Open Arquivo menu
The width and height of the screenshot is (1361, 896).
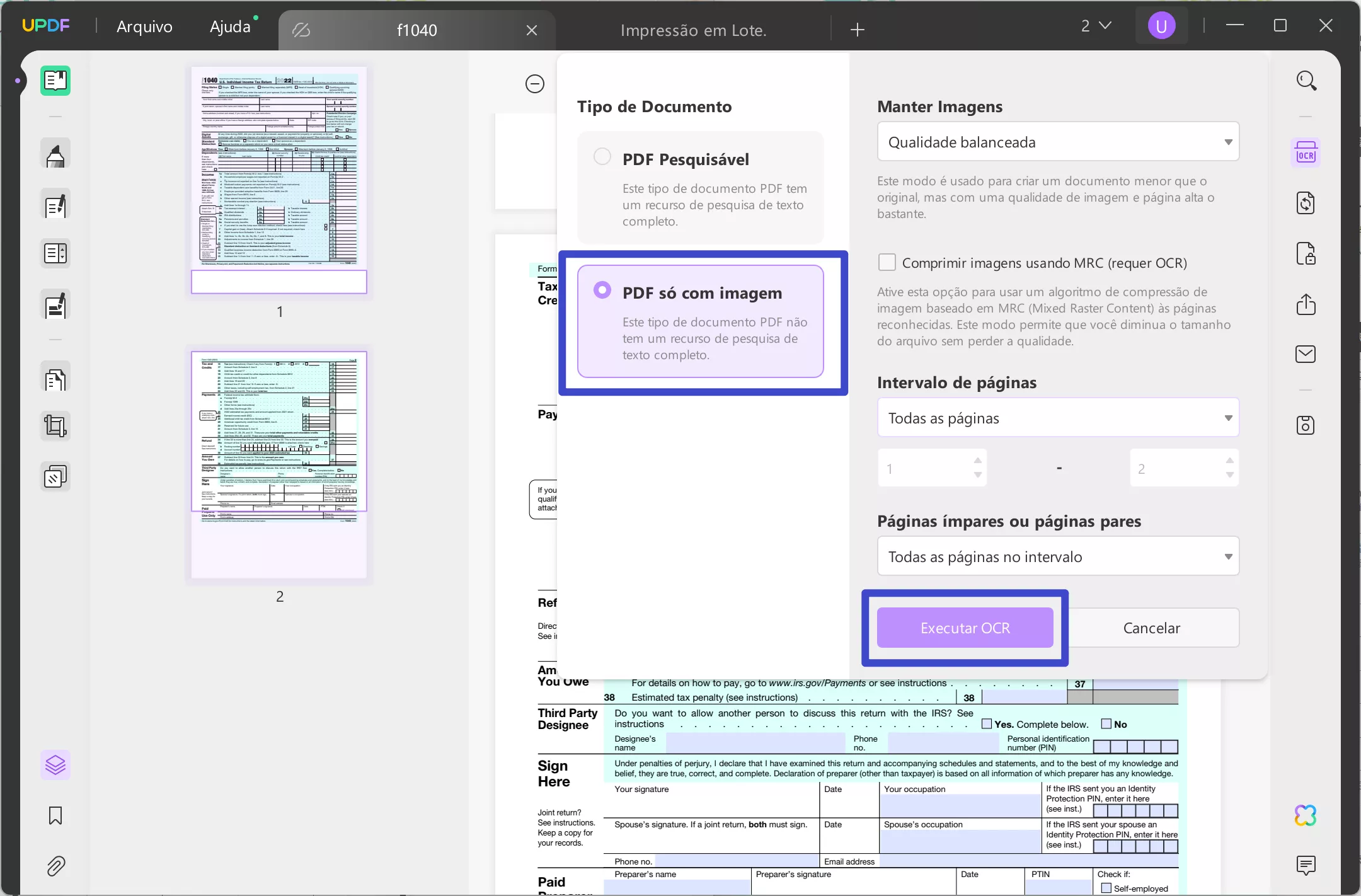(x=143, y=26)
